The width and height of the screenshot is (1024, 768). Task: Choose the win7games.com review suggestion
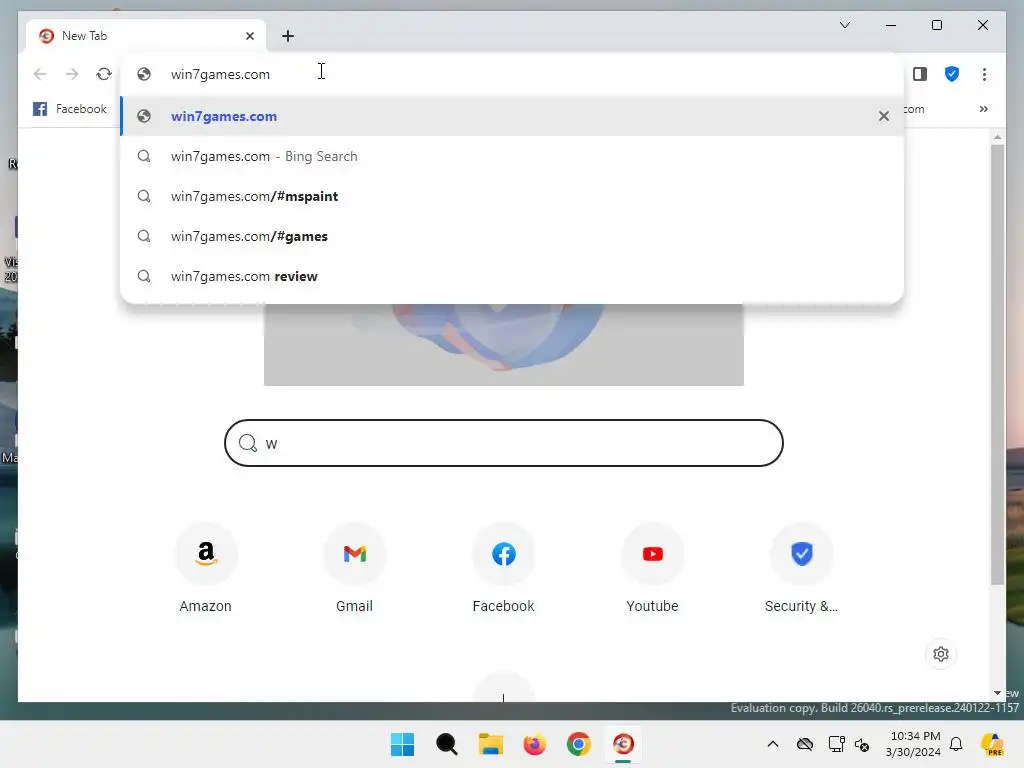point(513,276)
